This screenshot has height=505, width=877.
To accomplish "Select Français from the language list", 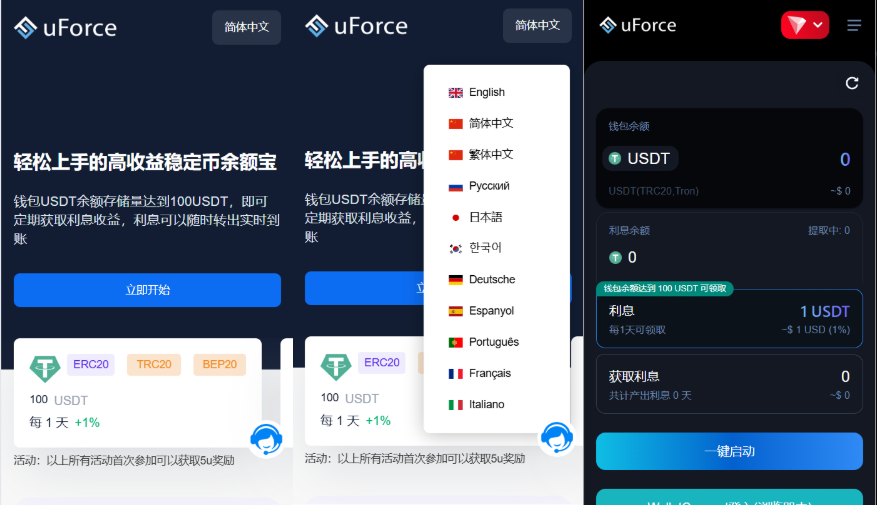I will click(497, 373).
